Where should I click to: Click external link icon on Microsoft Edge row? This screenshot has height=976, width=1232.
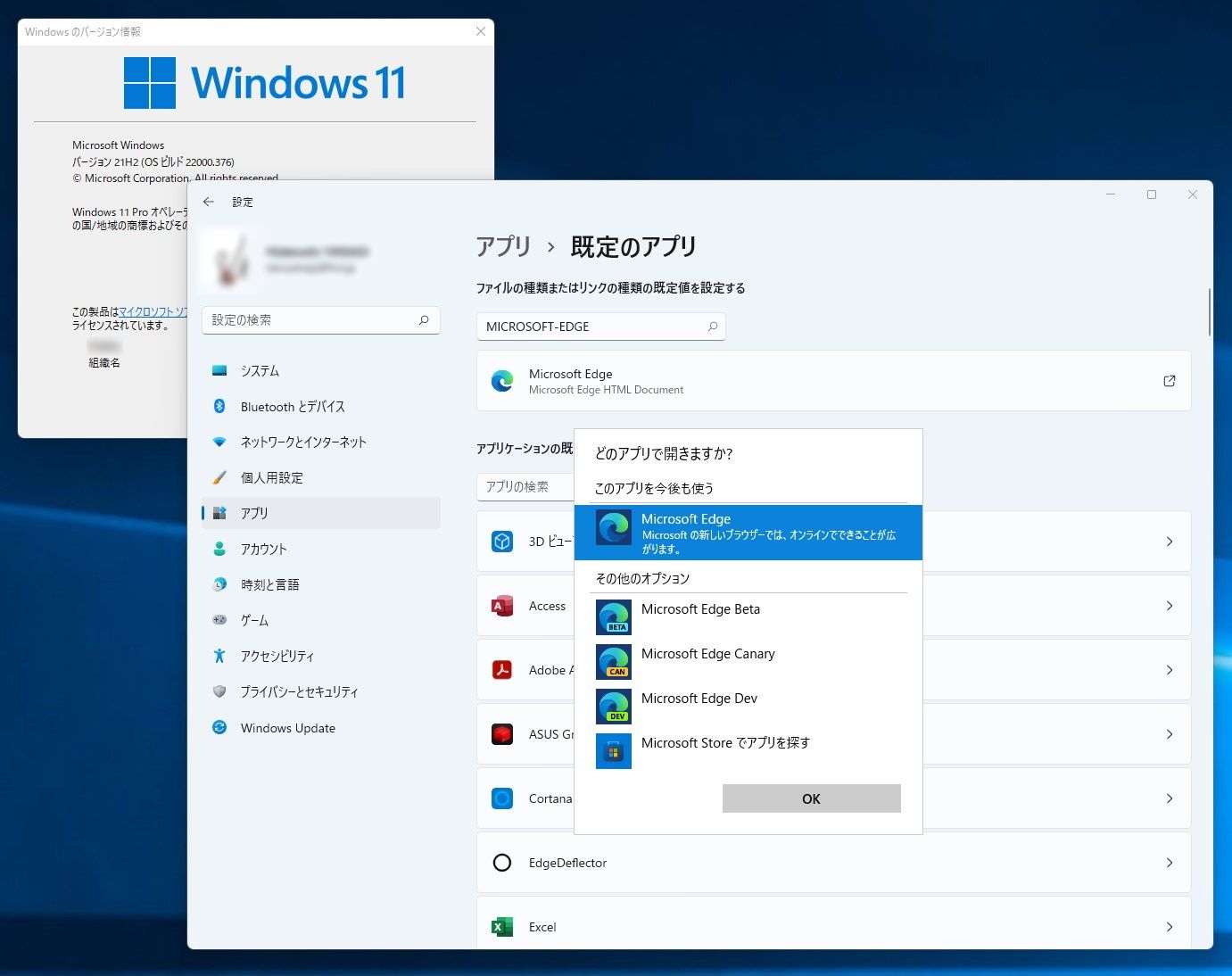pos(1169,381)
